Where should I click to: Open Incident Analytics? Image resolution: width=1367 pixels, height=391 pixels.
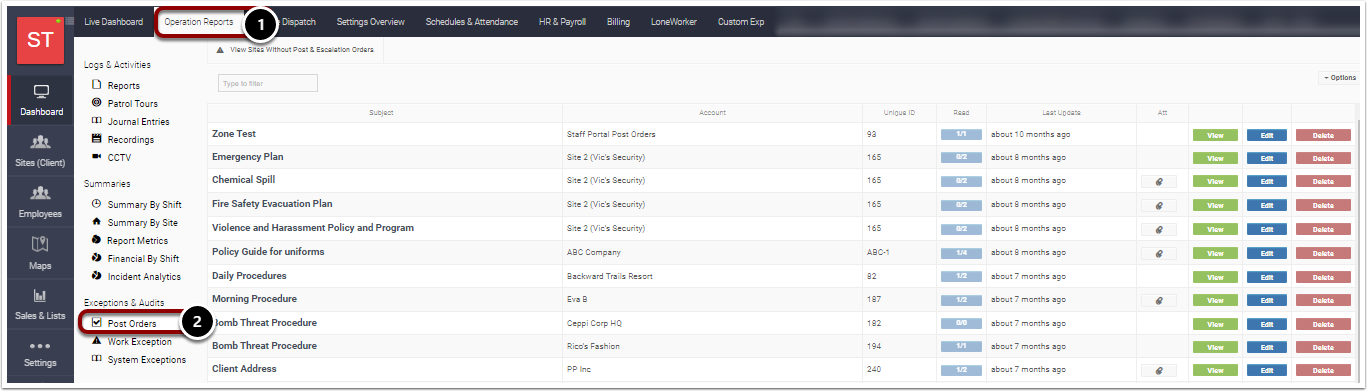pos(136,277)
